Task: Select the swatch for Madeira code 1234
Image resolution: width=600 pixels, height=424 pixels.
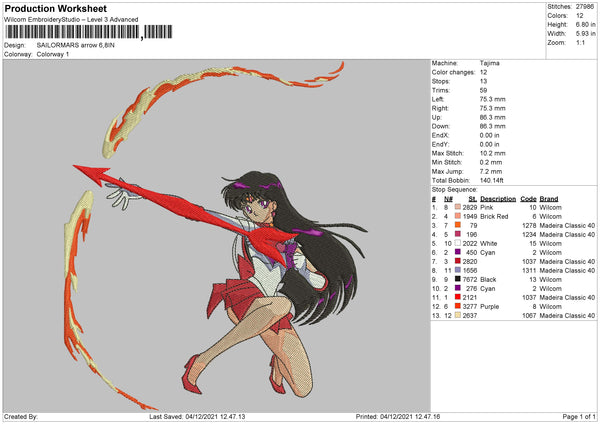Action: point(458,234)
